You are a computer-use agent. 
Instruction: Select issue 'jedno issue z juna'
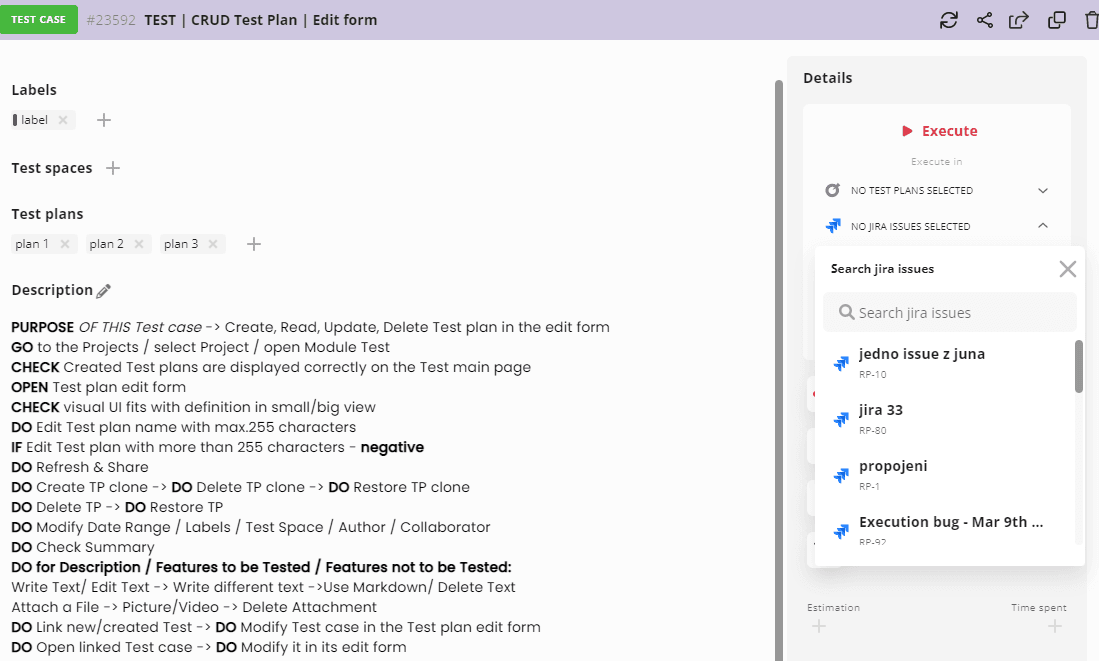[x=946, y=362]
